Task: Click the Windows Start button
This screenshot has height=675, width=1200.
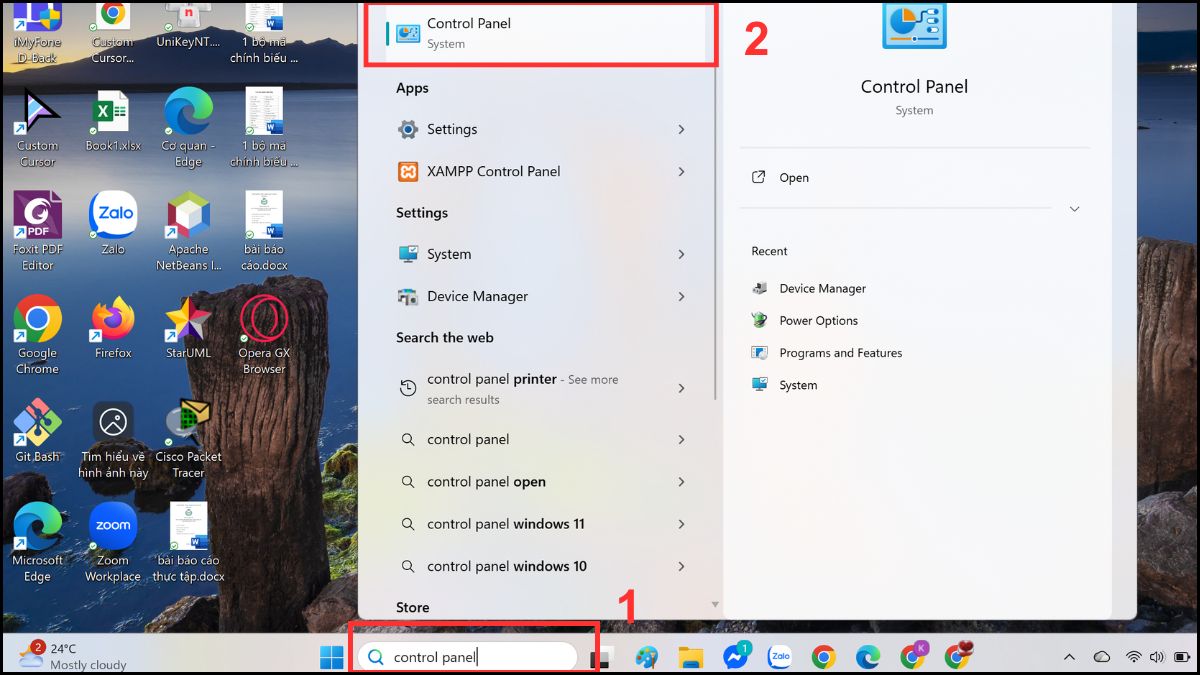Action: [331, 657]
